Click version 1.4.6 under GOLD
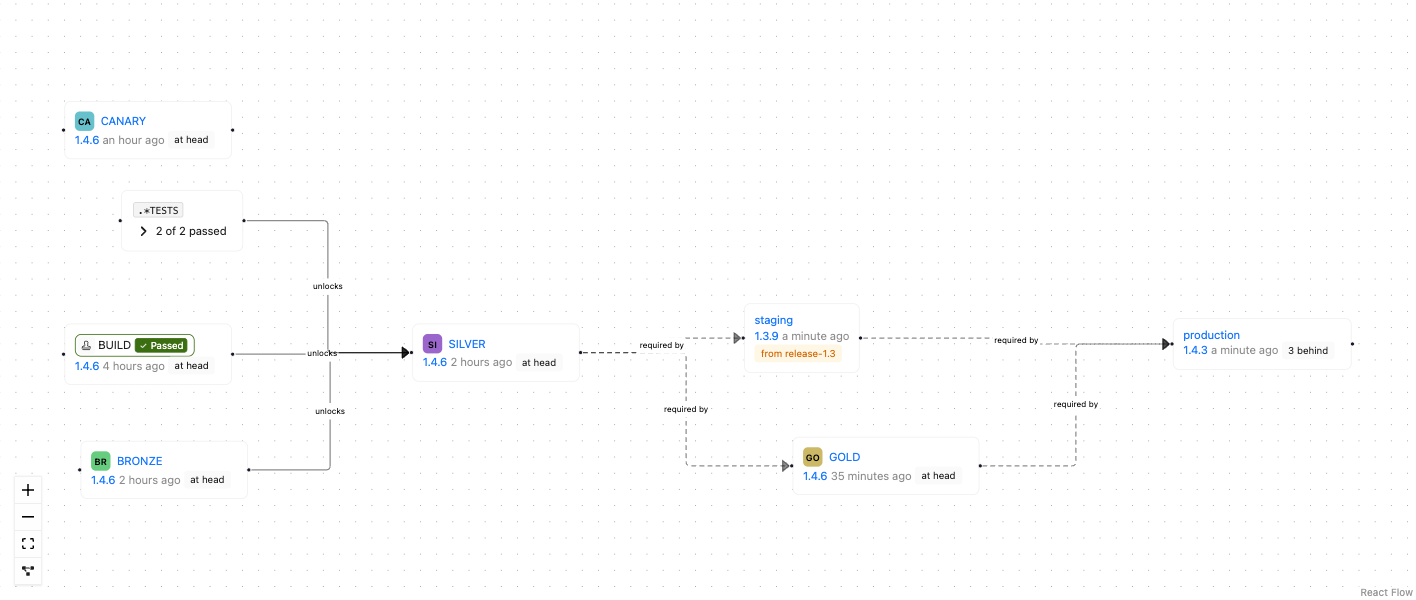 pyautogui.click(x=815, y=476)
